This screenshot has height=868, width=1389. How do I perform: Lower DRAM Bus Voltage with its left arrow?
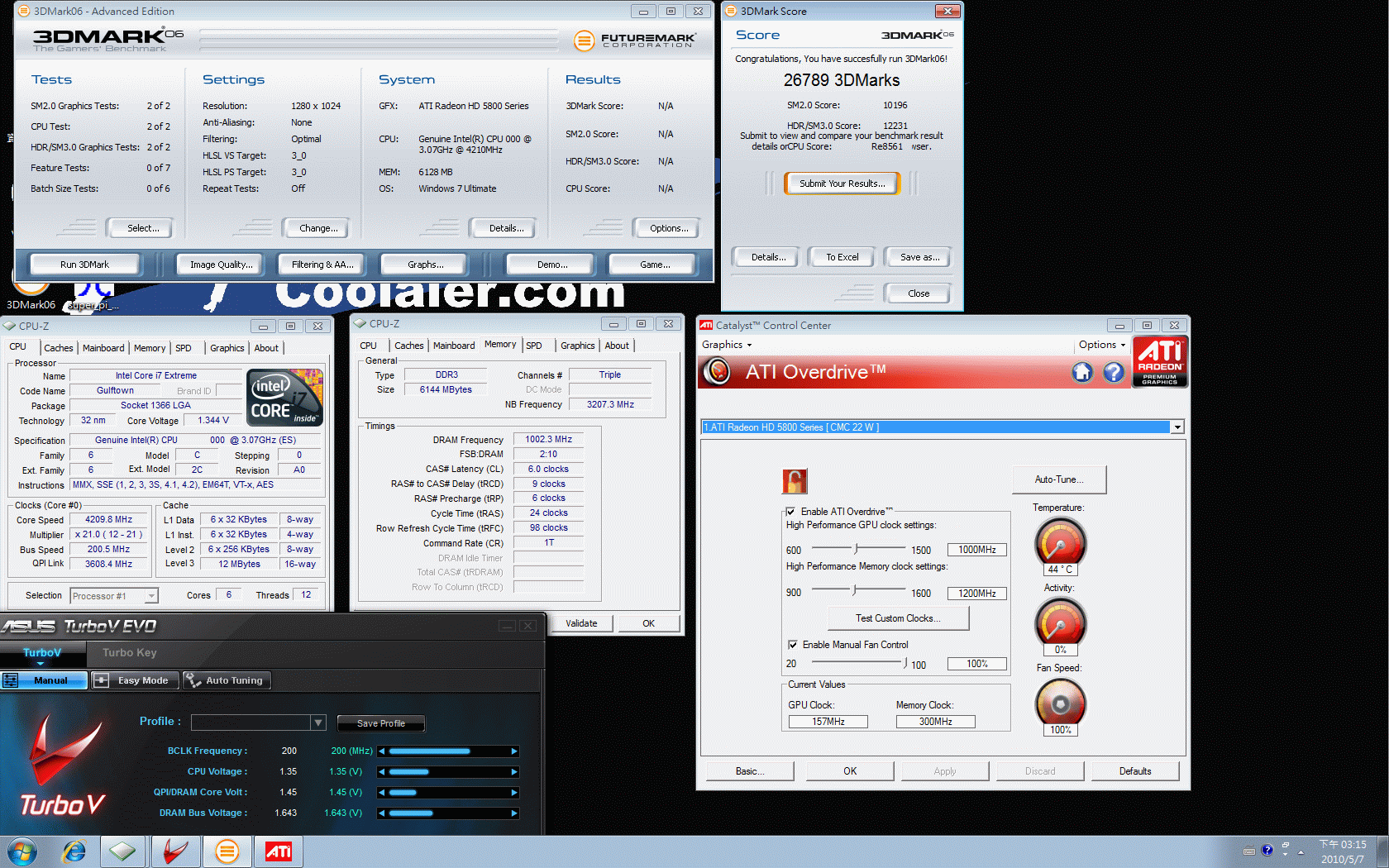click(x=382, y=813)
